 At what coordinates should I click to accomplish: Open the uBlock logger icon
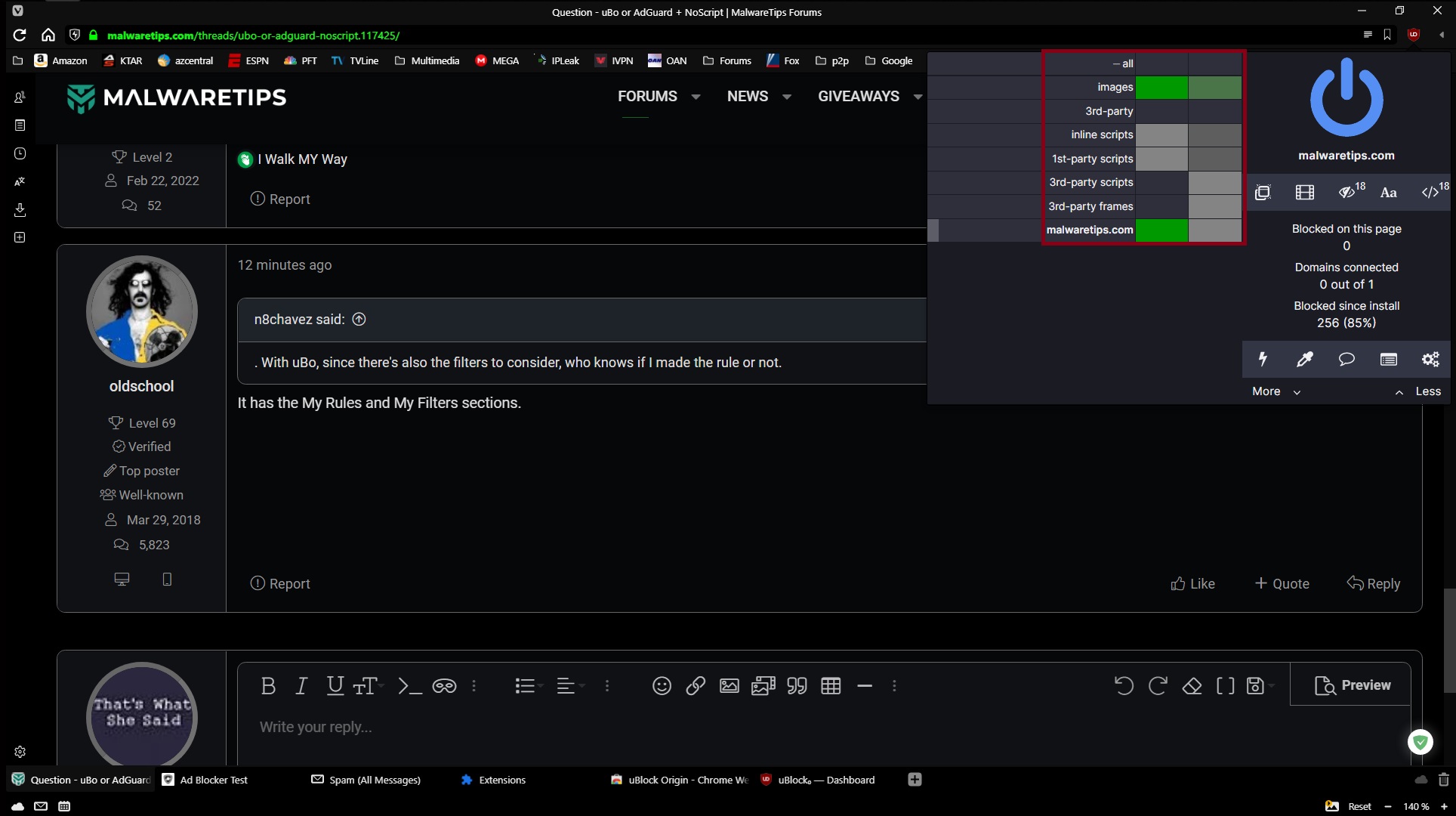pyautogui.click(x=1389, y=360)
